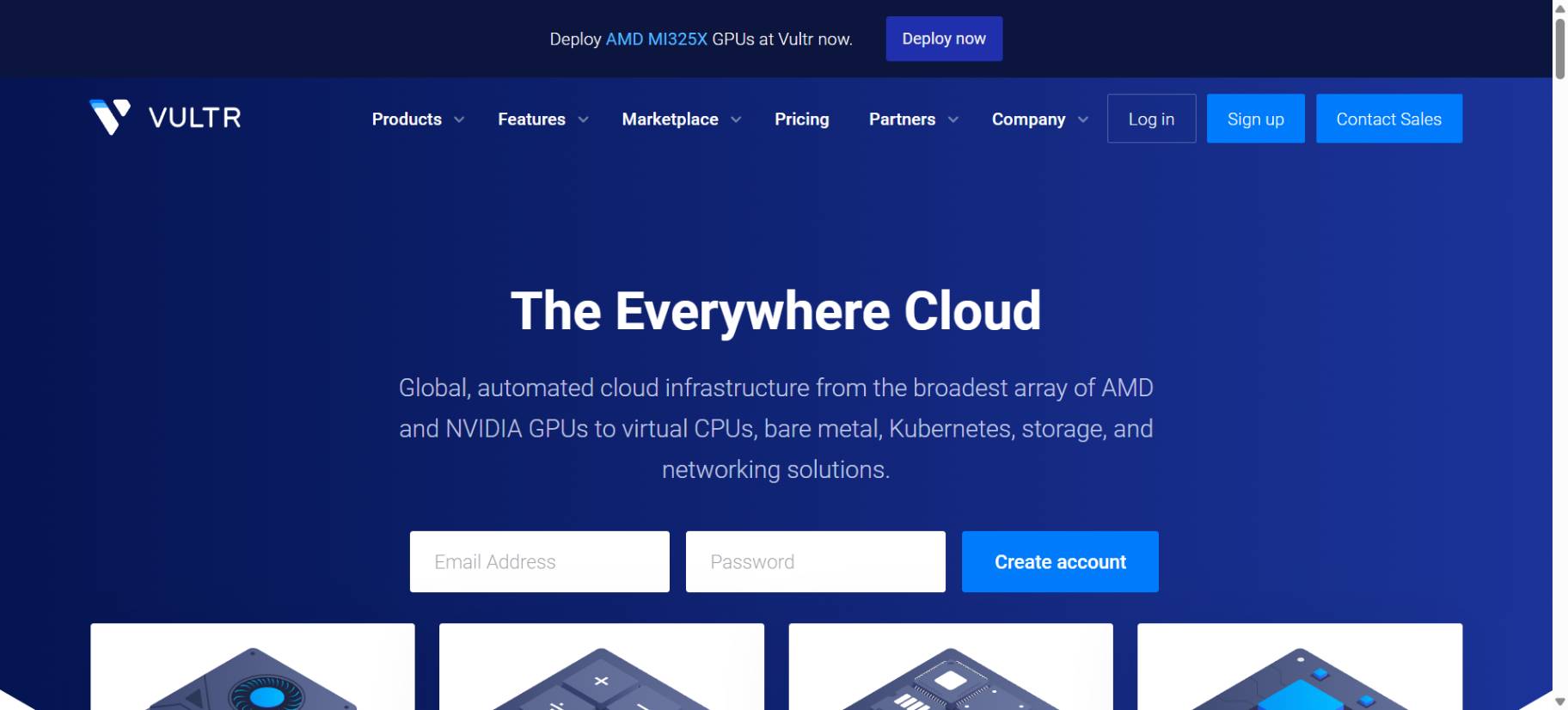Click the Create account button
Screen dimensions: 1568x710
(1060, 561)
